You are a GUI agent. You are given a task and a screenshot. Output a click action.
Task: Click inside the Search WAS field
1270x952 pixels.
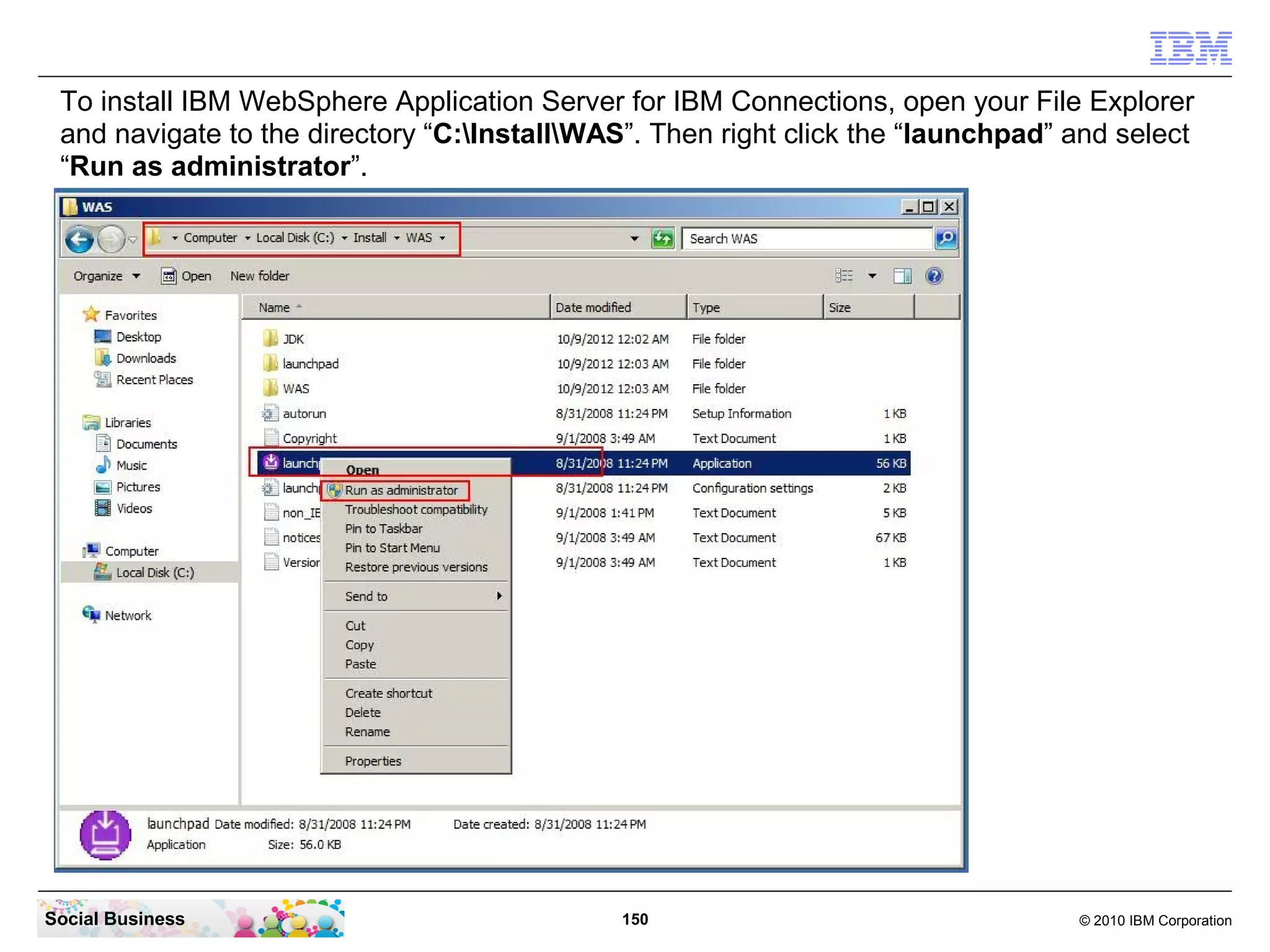(x=807, y=239)
